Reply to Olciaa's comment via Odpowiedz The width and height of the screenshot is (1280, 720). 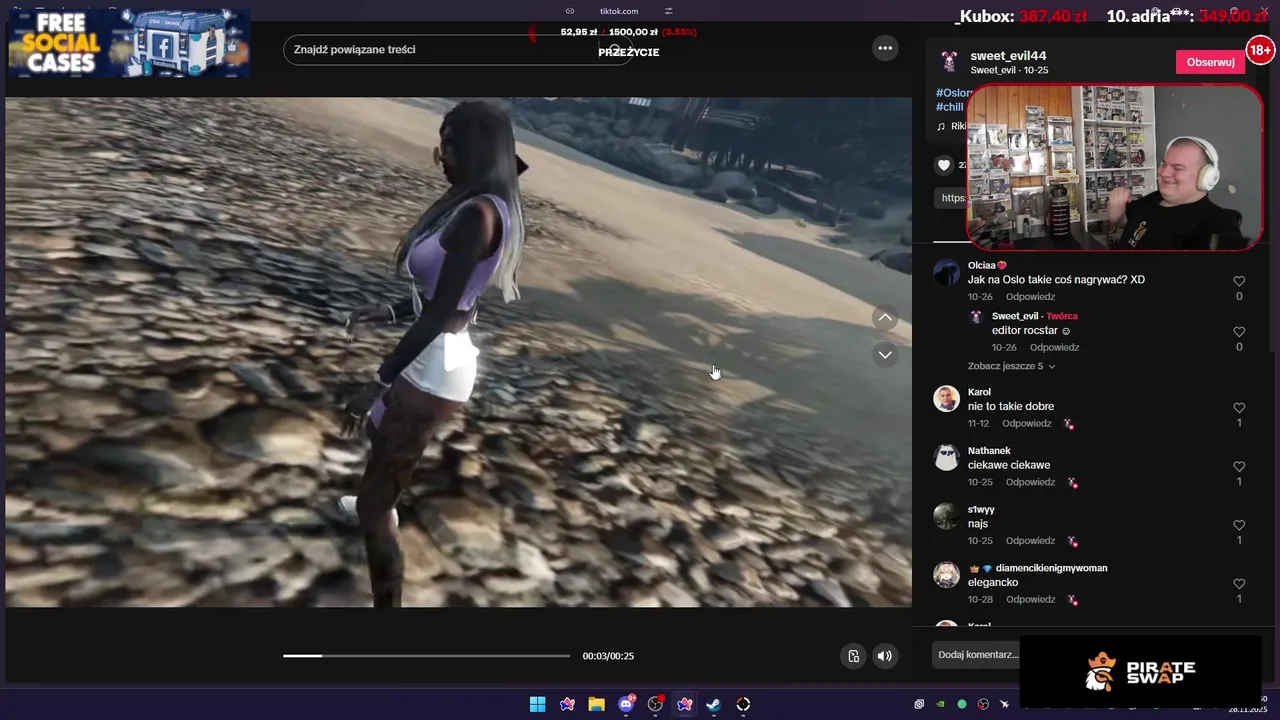click(x=1030, y=297)
